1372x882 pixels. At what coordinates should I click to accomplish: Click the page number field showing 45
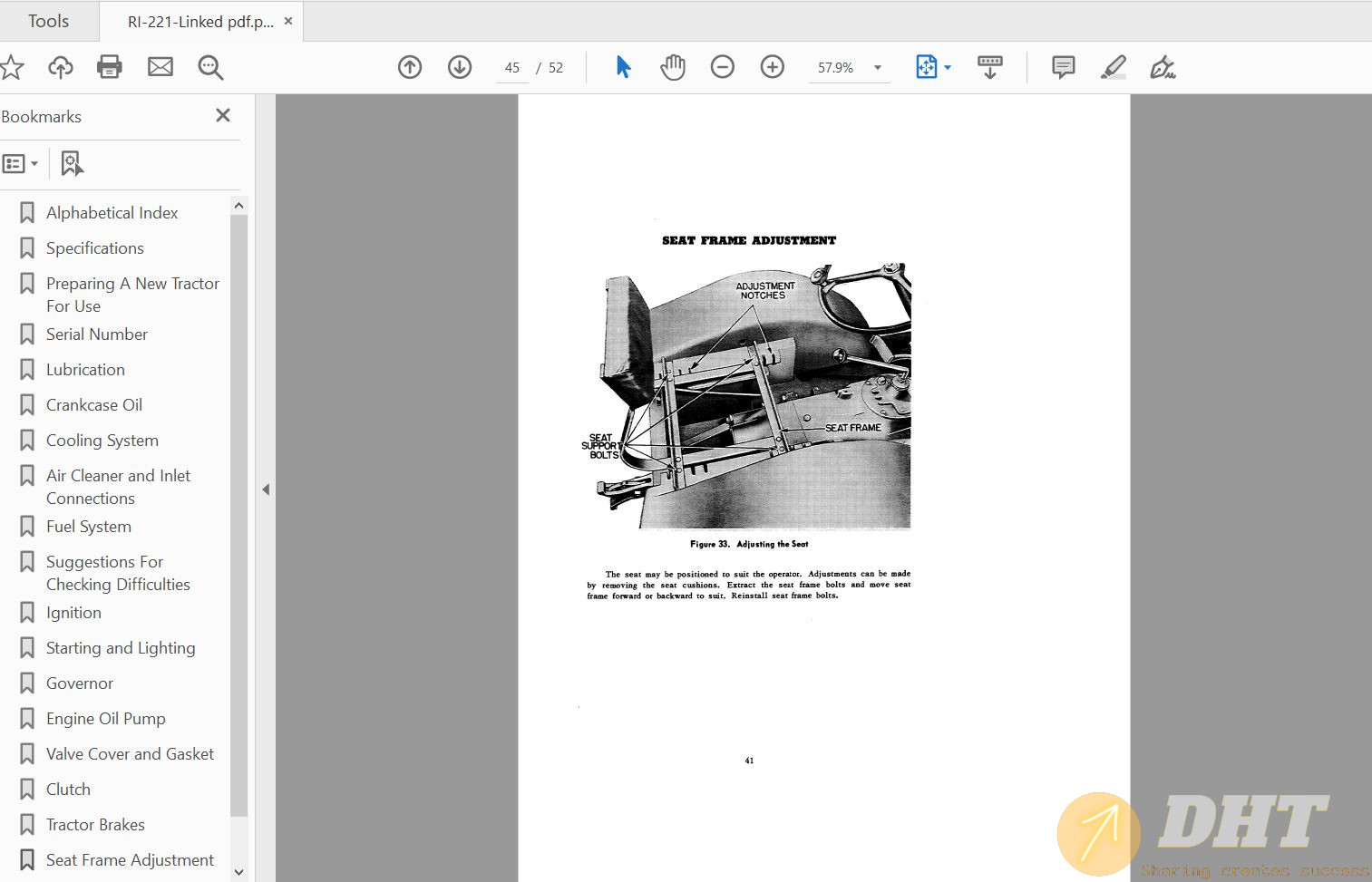pyautogui.click(x=512, y=68)
